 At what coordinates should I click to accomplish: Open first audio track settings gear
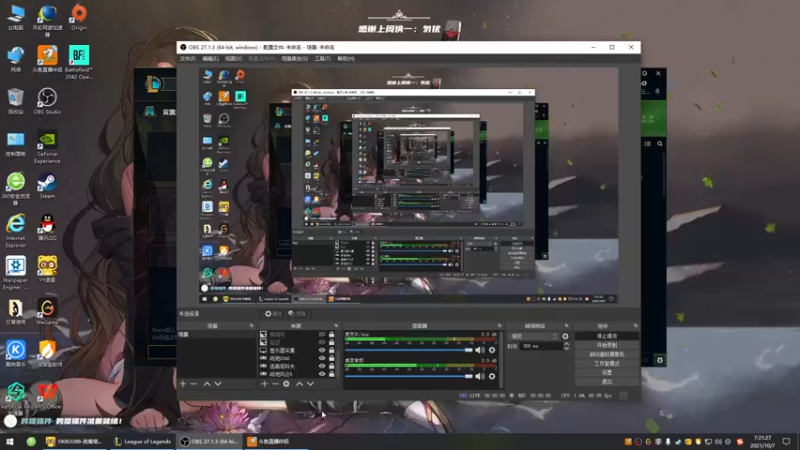[492, 350]
